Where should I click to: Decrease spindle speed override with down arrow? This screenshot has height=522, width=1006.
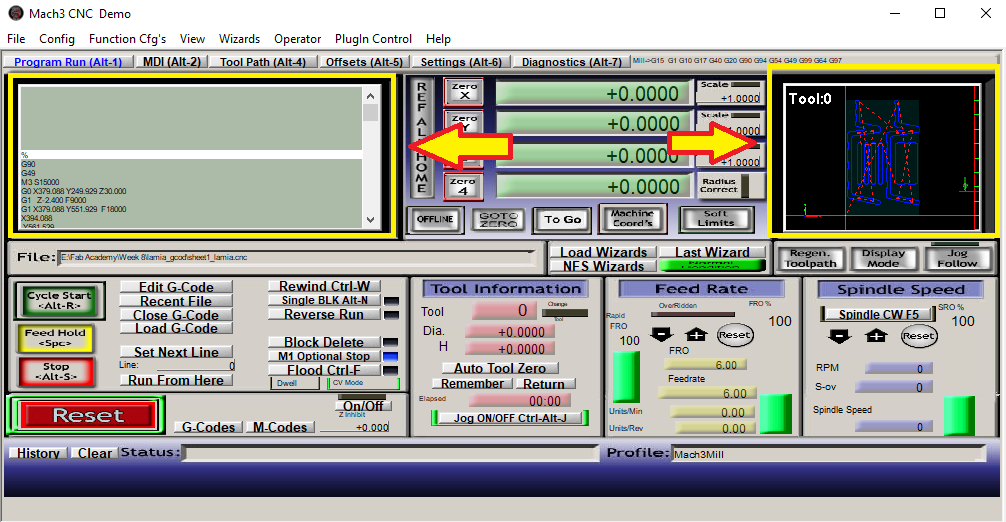(839, 335)
